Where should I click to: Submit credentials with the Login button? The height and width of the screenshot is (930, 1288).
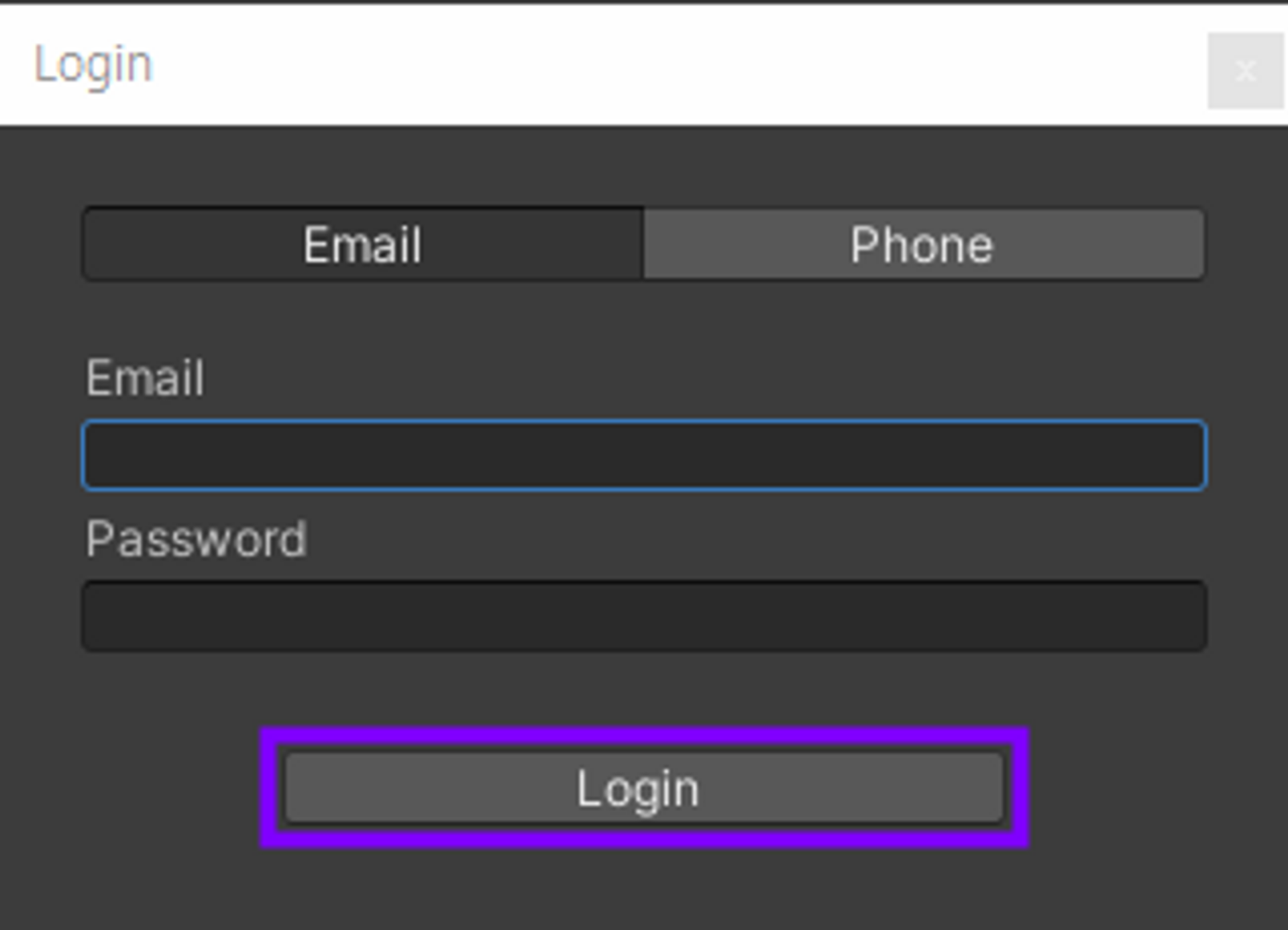pos(644,788)
